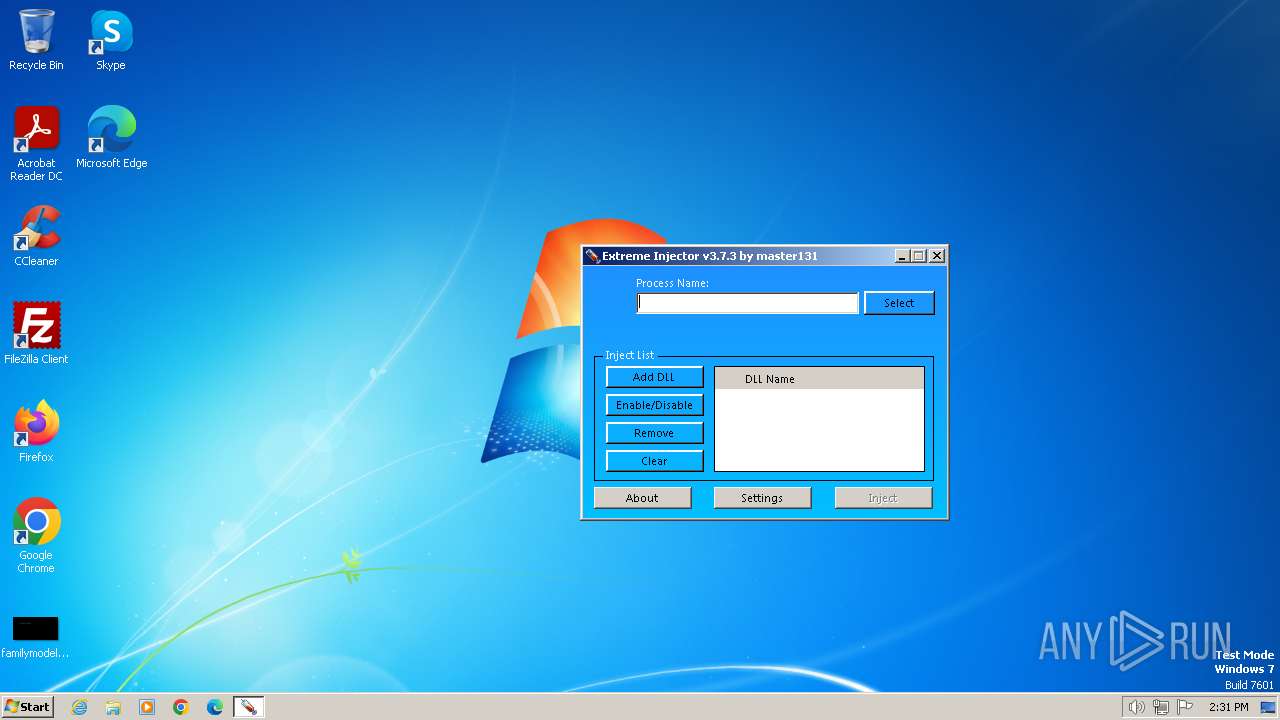
Task: Open the Recycle Bin desktop icon
Action: pos(36,40)
